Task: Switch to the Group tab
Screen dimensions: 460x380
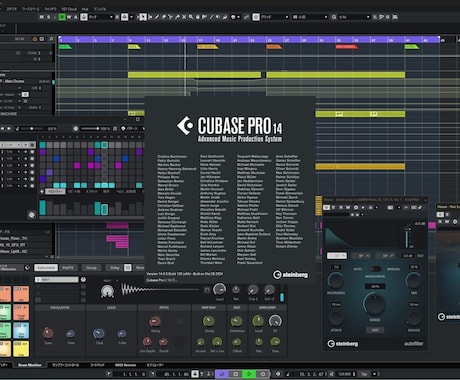Action: click(91, 268)
